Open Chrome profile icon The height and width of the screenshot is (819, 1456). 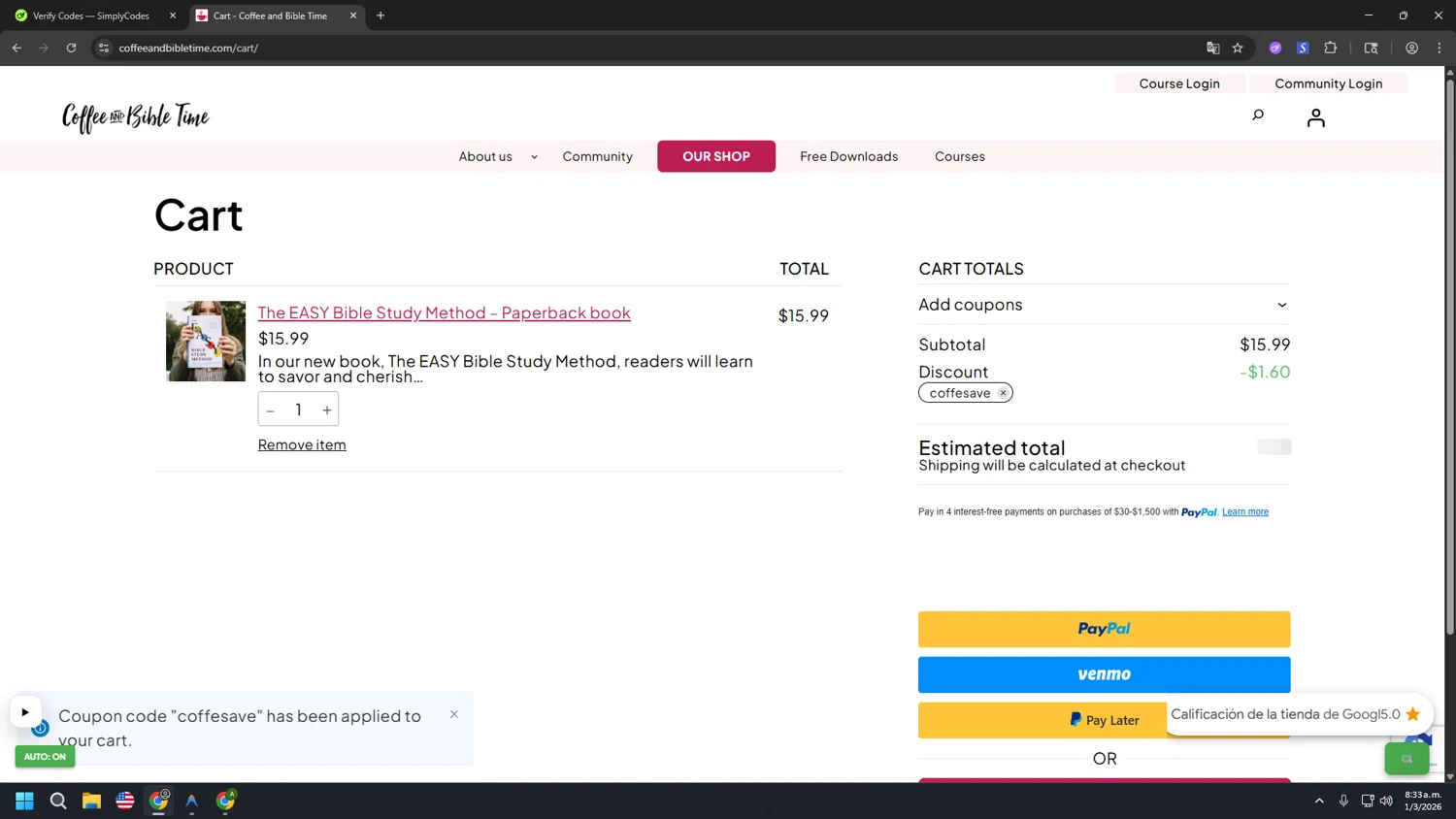[1411, 48]
